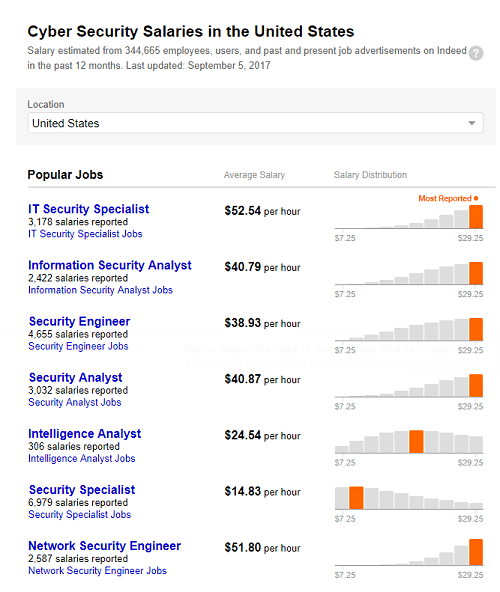Click orange bar in Intelligence Analyst distribution
This screenshot has height=592, width=500.
coord(416,442)
